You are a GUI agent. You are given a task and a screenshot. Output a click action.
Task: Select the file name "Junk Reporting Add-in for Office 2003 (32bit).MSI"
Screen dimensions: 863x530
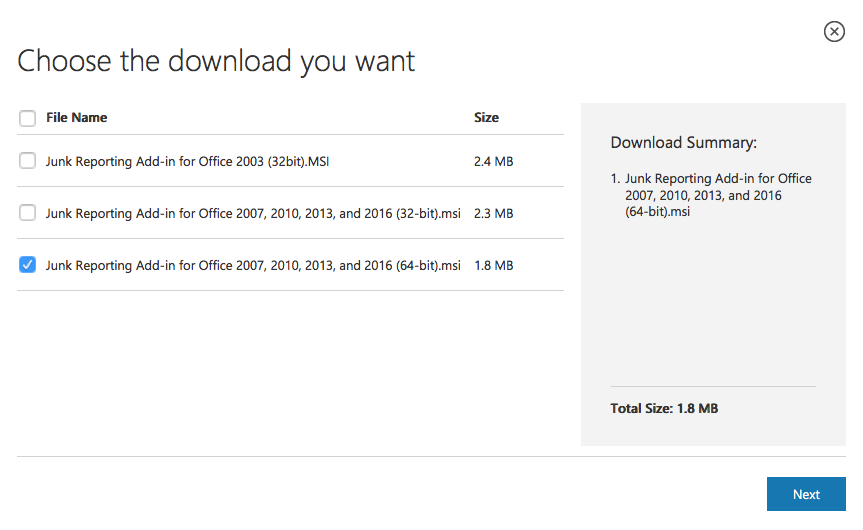pyautogui.click(x=187, y=161)
